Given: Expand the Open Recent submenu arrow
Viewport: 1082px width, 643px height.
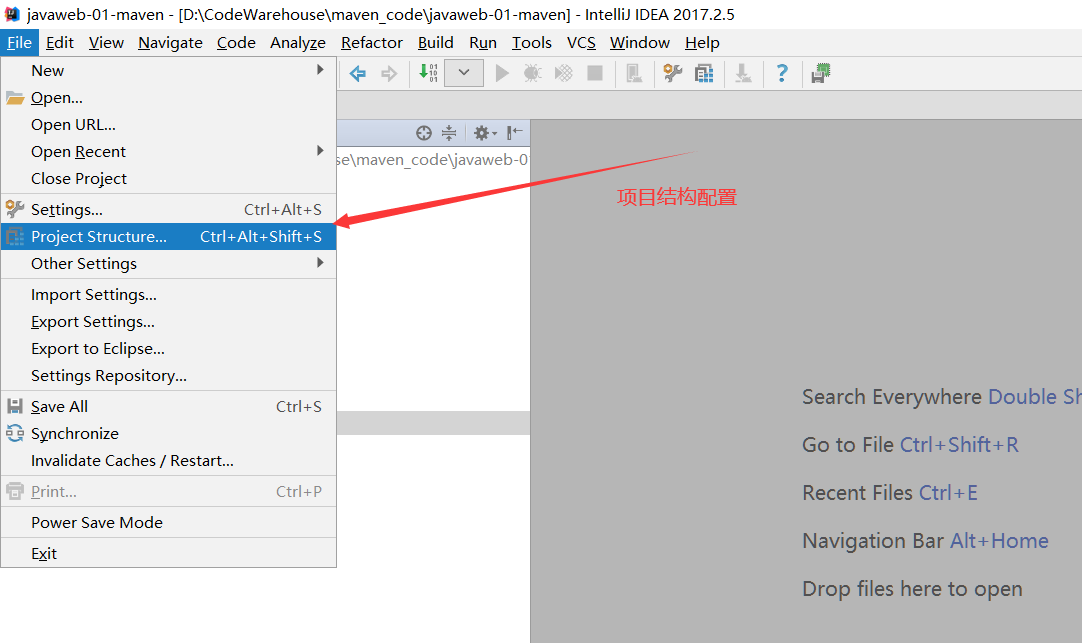Looking at the screenshot, I should (x=320, y=150).
